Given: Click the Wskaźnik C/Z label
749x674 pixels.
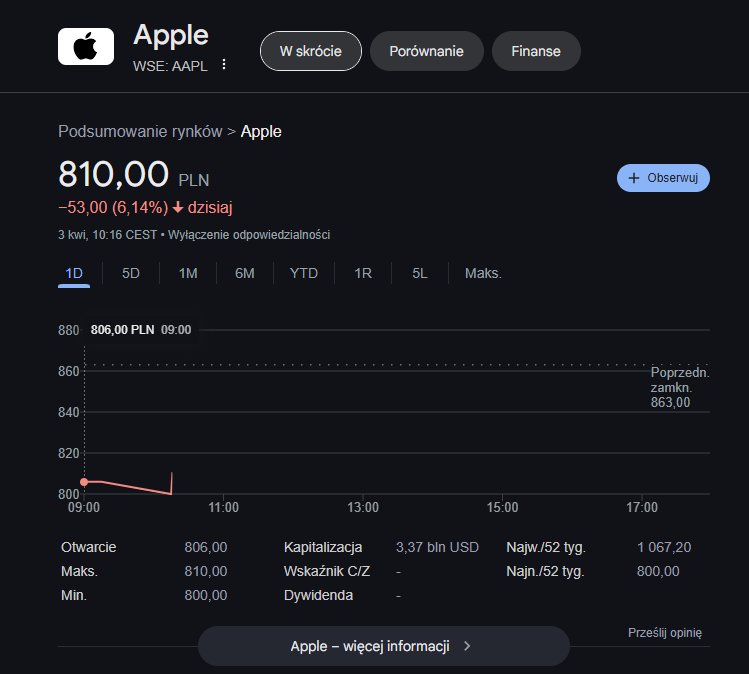Looking at the screenshot, I should (x=327, y=571).
